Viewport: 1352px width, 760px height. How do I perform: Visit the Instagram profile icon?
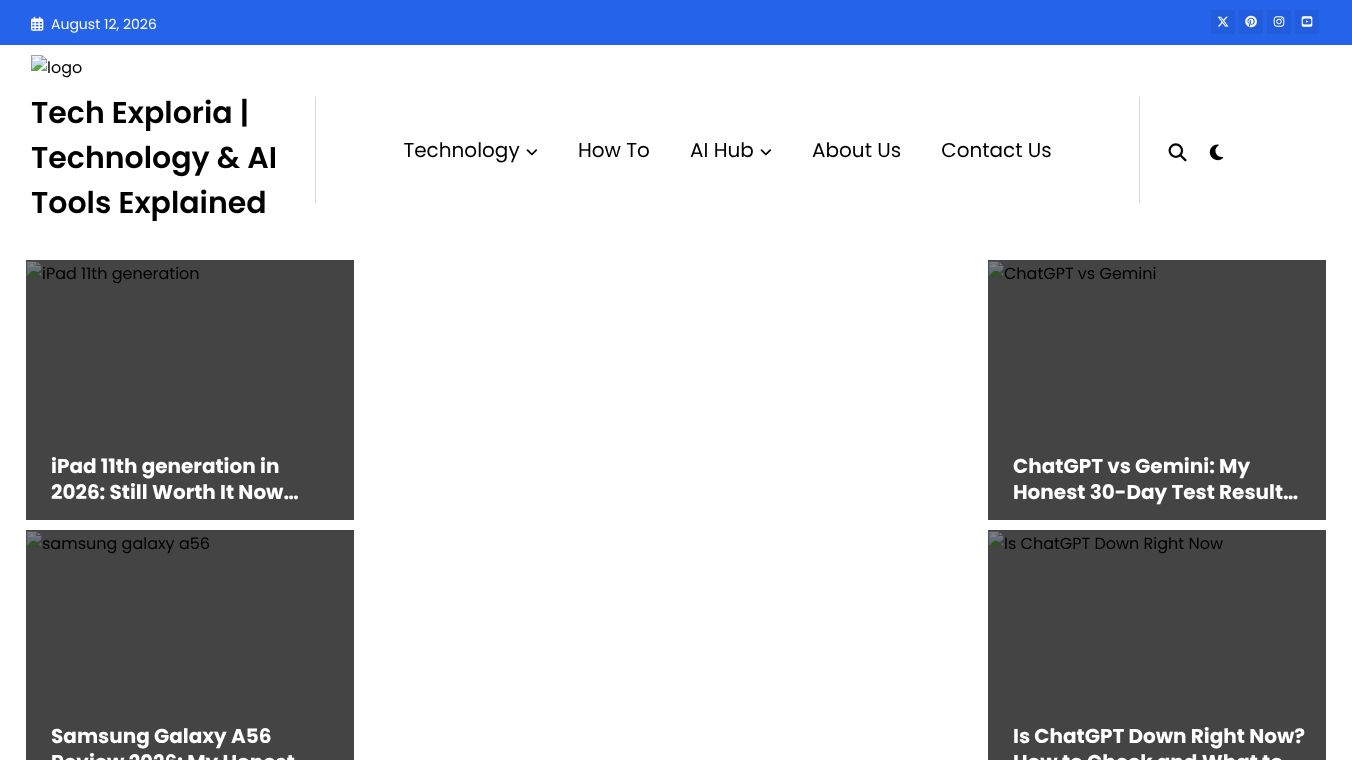tap(1279, 22)
